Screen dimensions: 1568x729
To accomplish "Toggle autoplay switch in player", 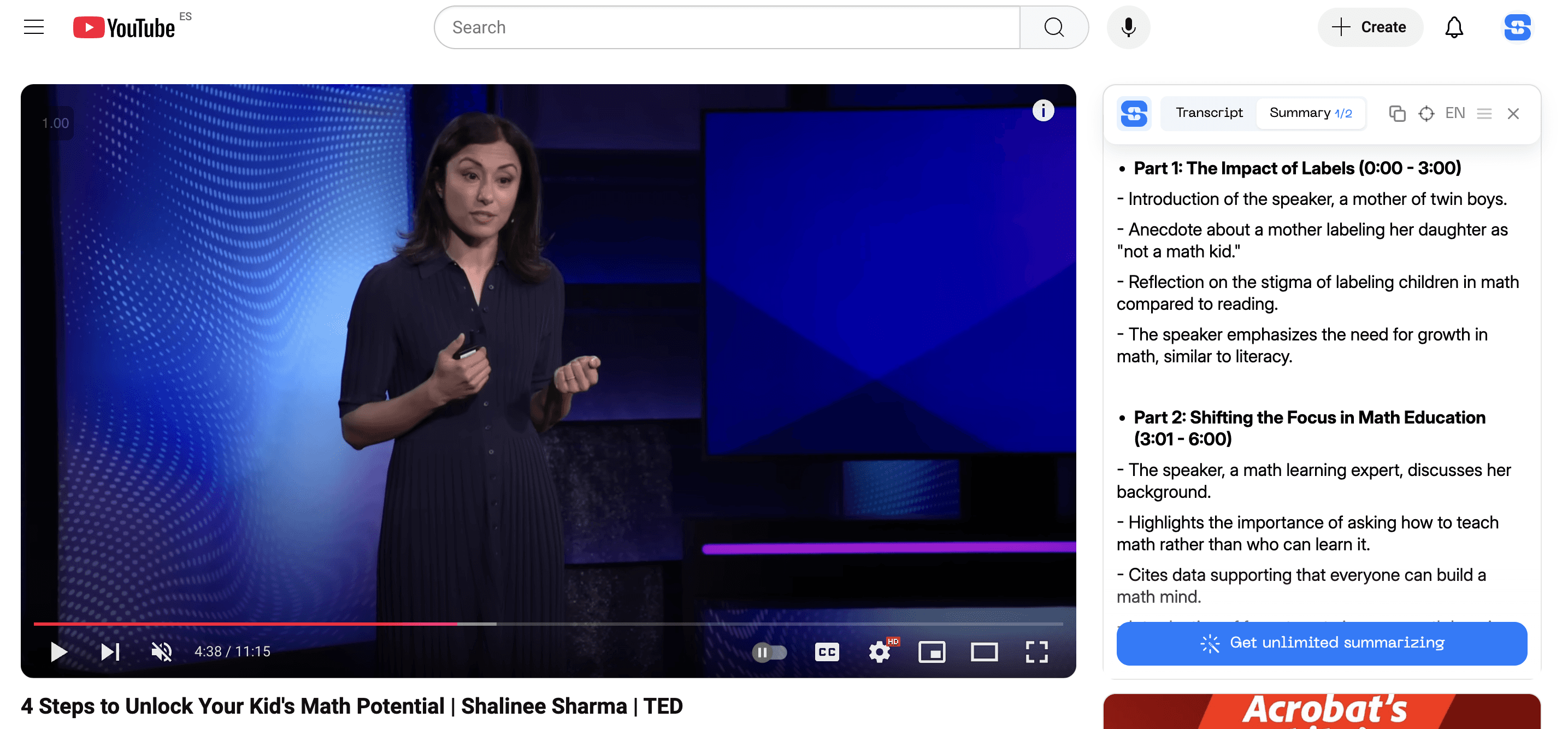I will [769, 652].
